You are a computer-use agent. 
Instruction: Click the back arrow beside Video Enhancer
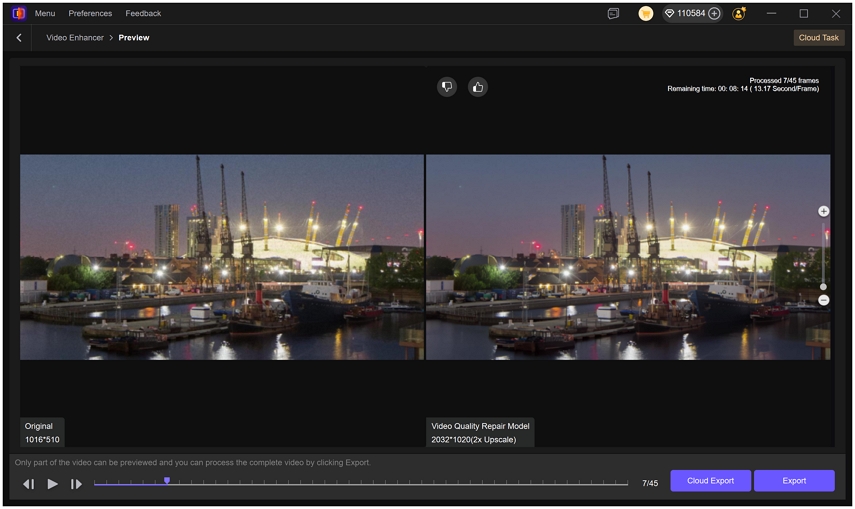[x=19, y=38]
